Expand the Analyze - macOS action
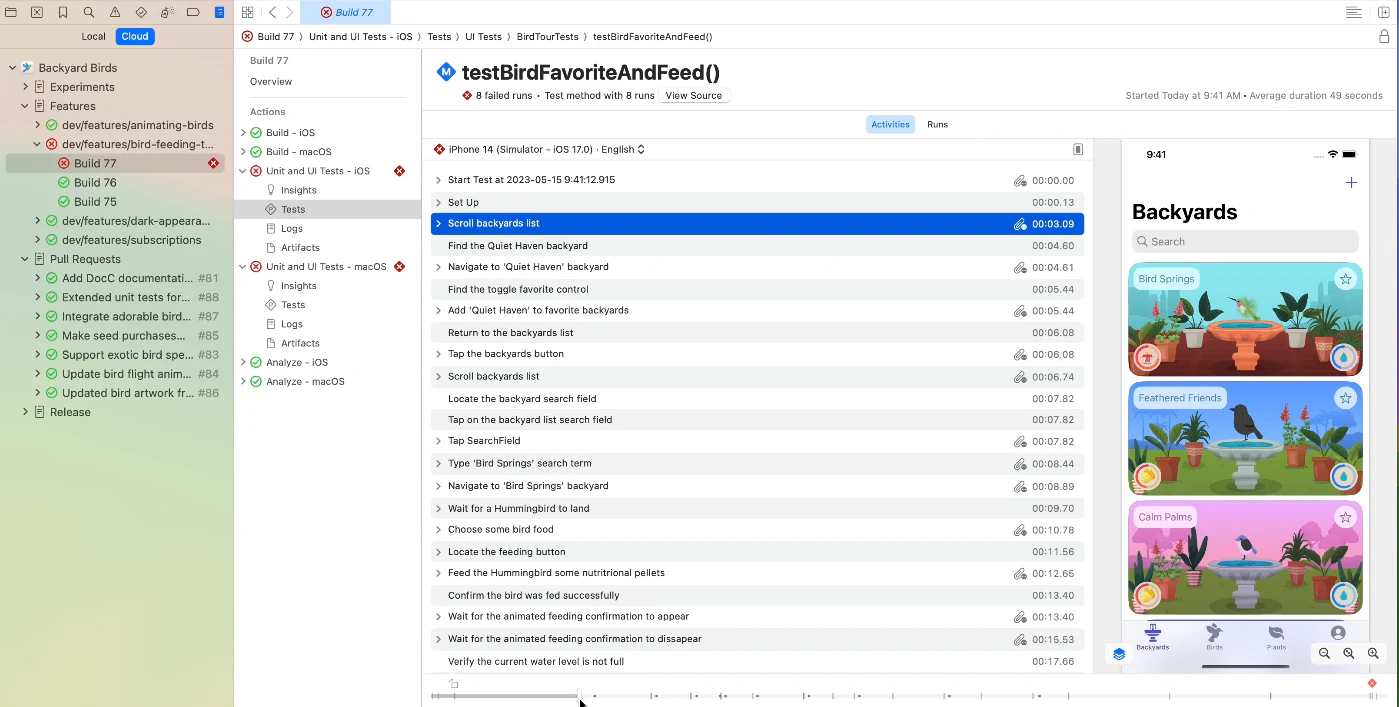Screen dimensions: 1399x707 [x=243, y=381]
